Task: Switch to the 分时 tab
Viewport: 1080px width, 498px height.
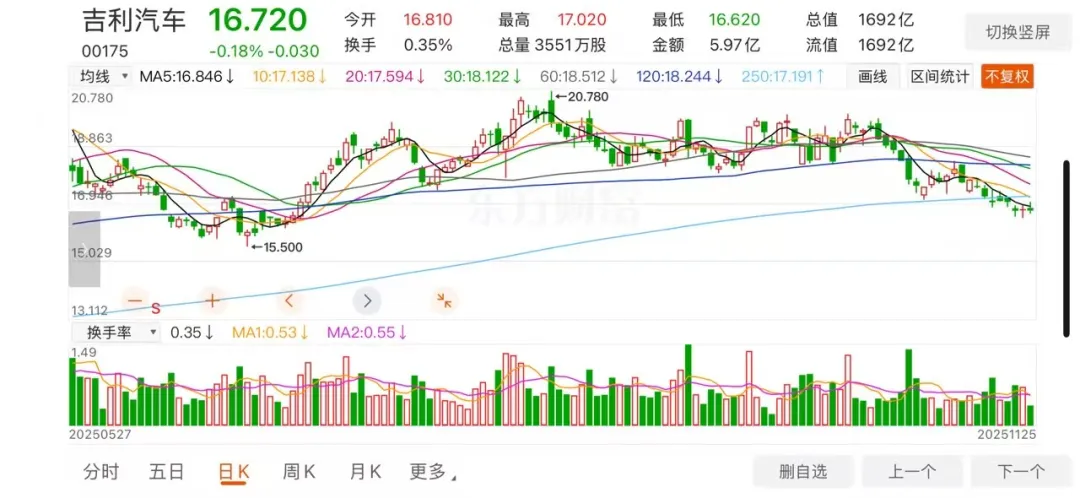Action: pyautogui.click(x=101, y=472)
